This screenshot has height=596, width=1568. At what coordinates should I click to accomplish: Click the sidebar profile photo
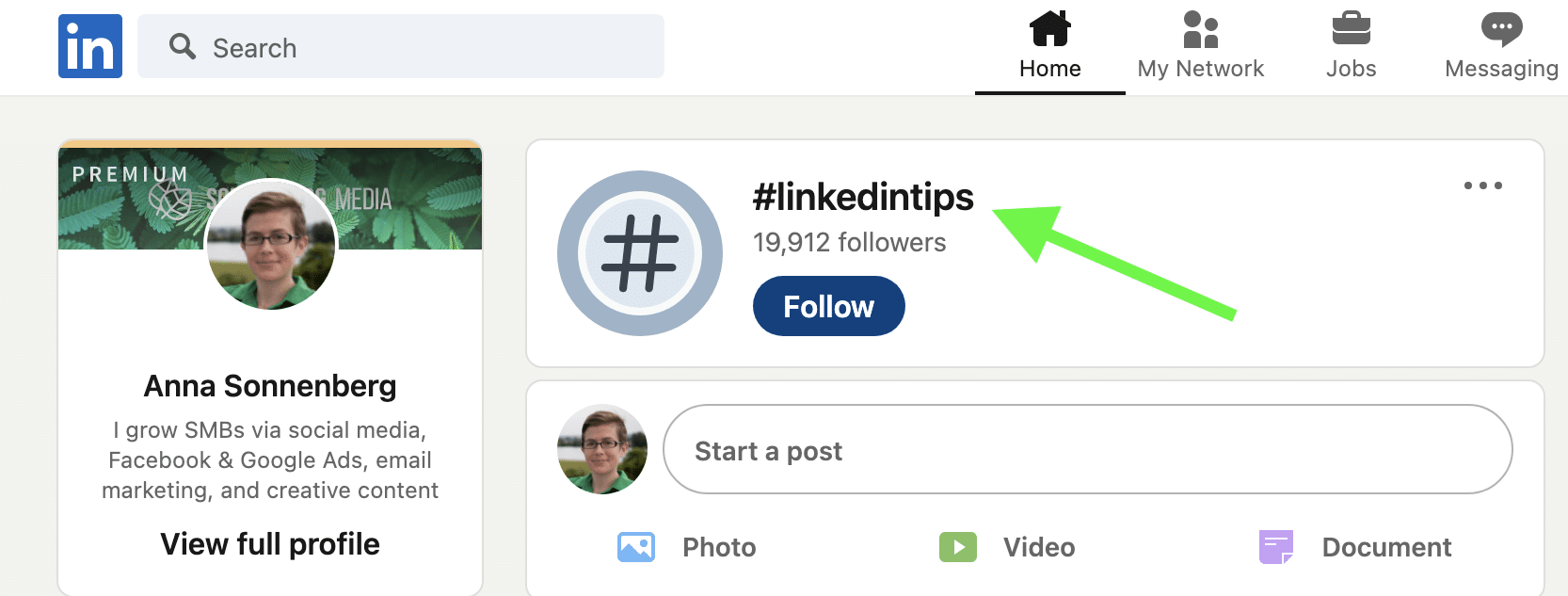click(x=271, y=244)
